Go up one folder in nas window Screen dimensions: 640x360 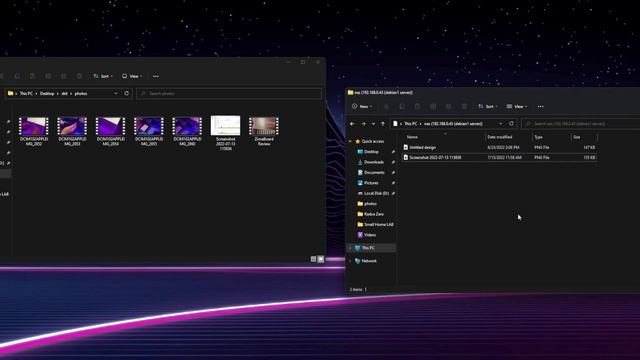[383, 124]
